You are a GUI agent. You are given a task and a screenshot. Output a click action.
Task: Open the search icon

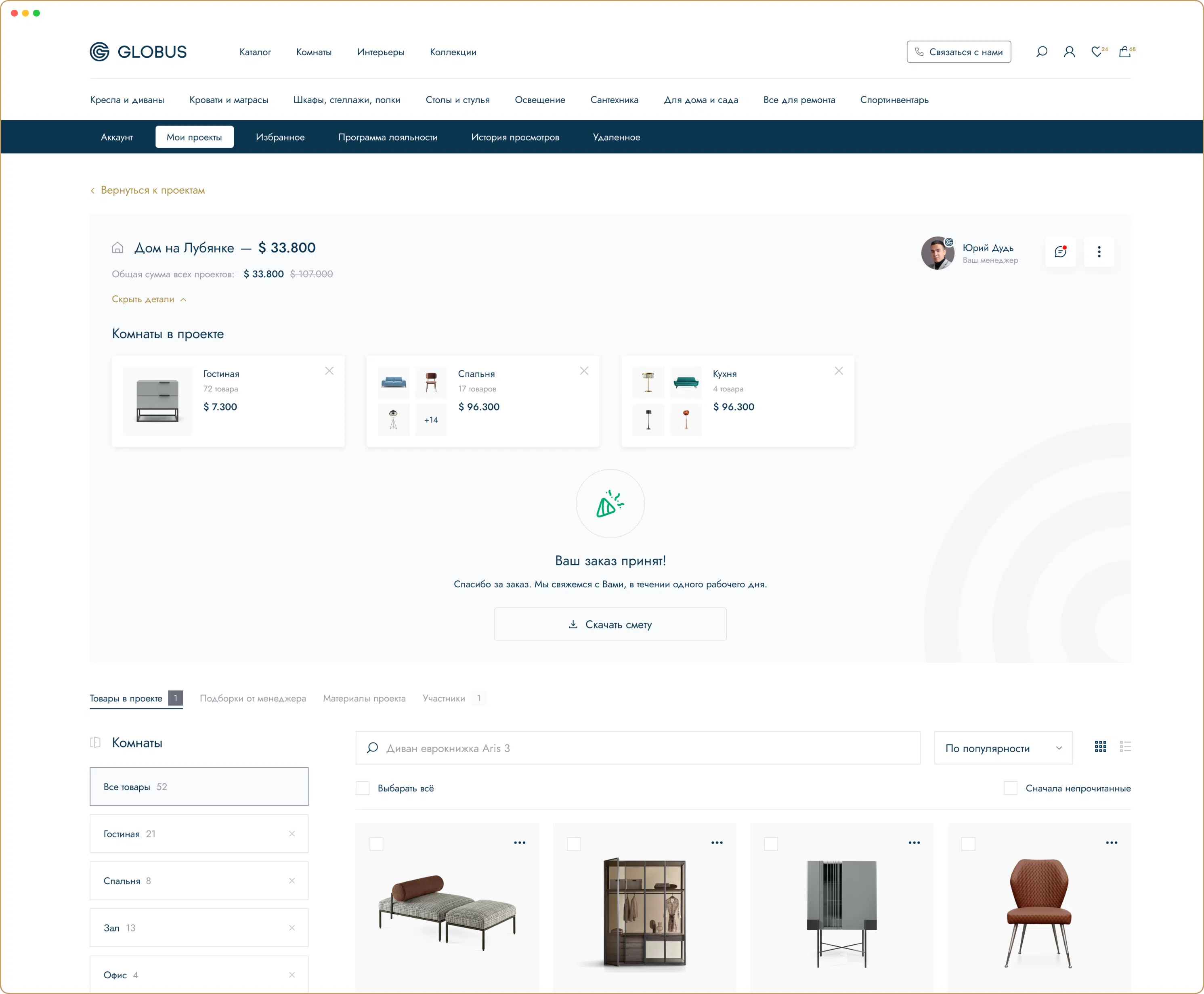pos(1041,52)
